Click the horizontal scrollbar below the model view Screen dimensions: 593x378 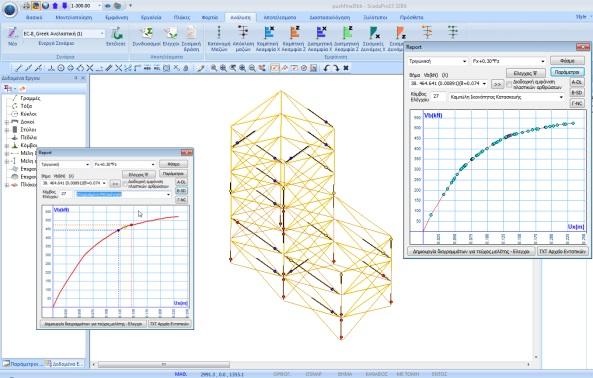pyautogui.click(x=310, y=365)
